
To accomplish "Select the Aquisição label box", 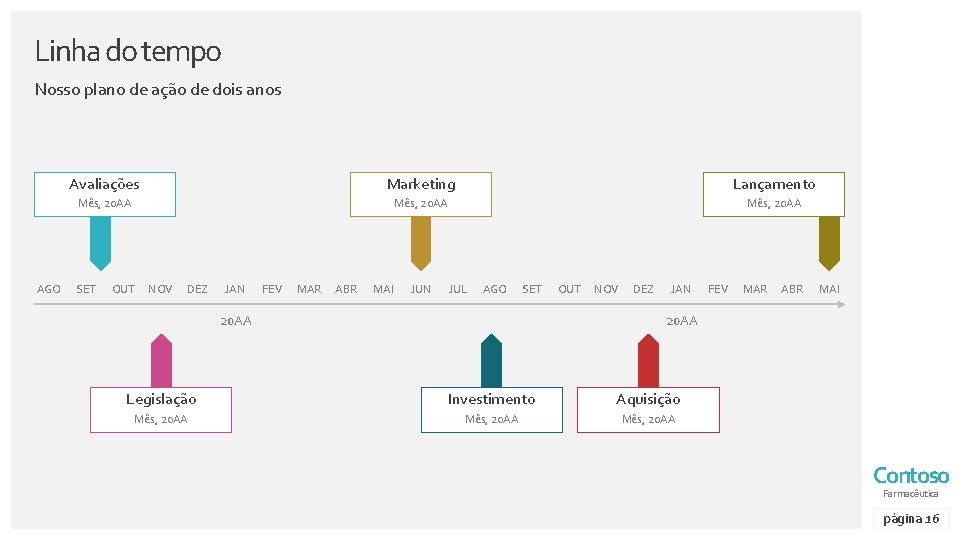I will (648, 409).
